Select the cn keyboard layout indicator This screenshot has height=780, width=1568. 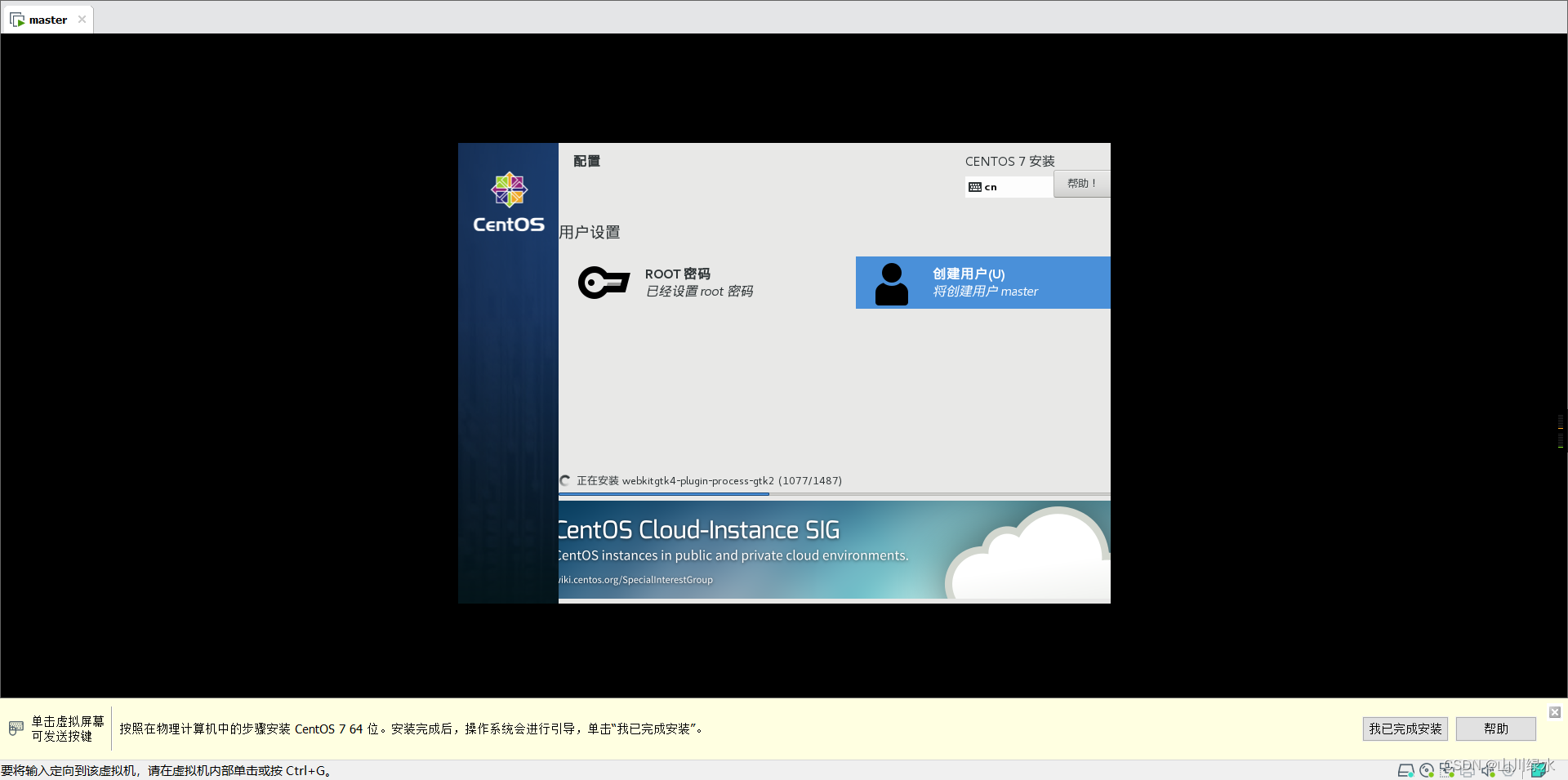click(x=1009, y=187)
